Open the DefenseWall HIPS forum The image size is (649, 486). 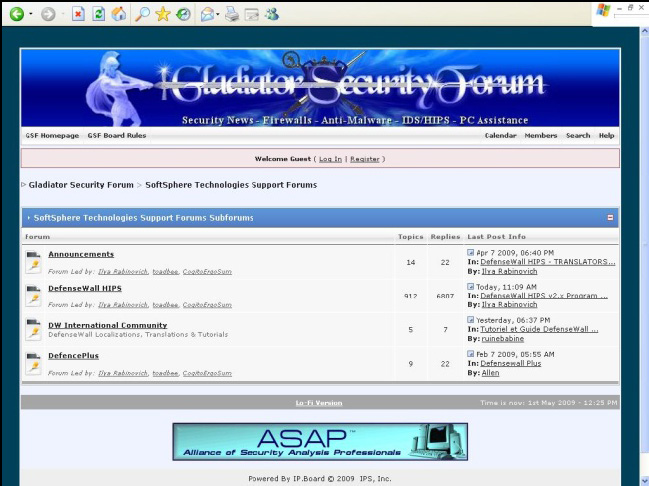point(85,288)
